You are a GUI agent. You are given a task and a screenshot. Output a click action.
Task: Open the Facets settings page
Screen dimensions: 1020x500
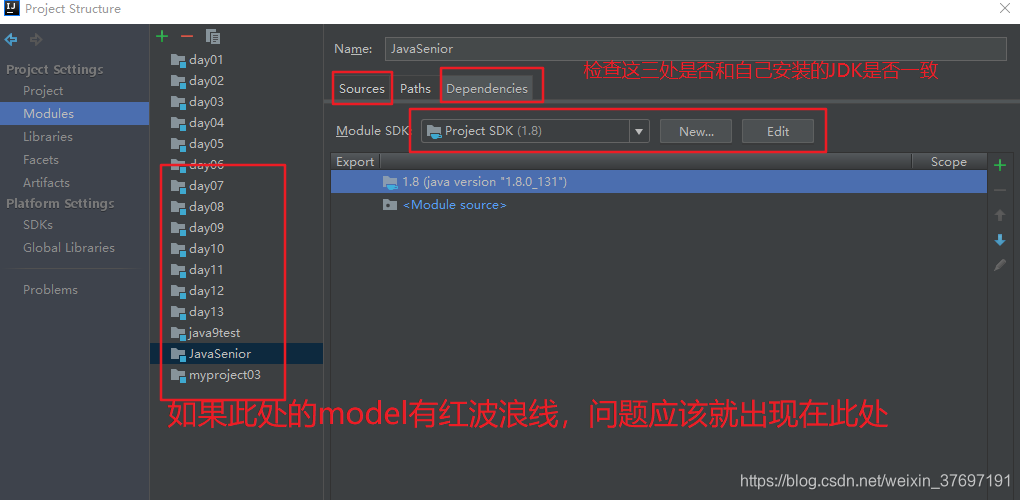pos(40,159)
